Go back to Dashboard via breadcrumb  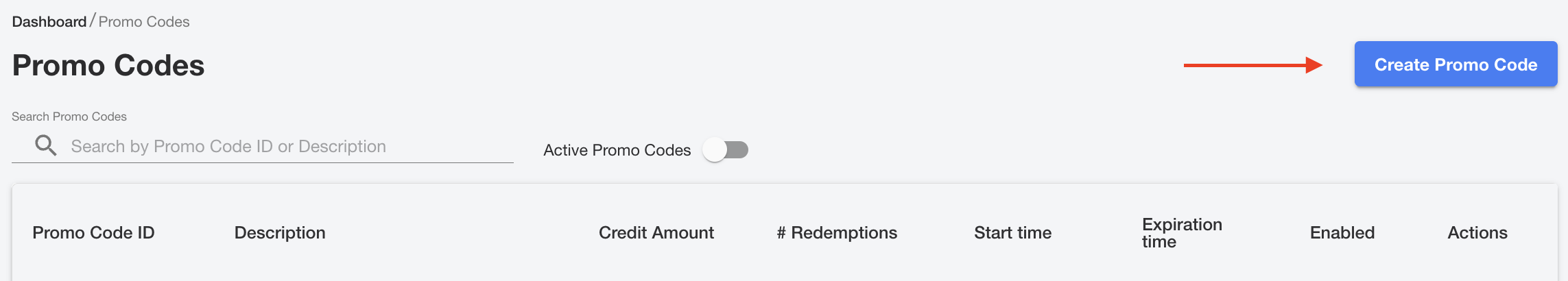point(49,22)
